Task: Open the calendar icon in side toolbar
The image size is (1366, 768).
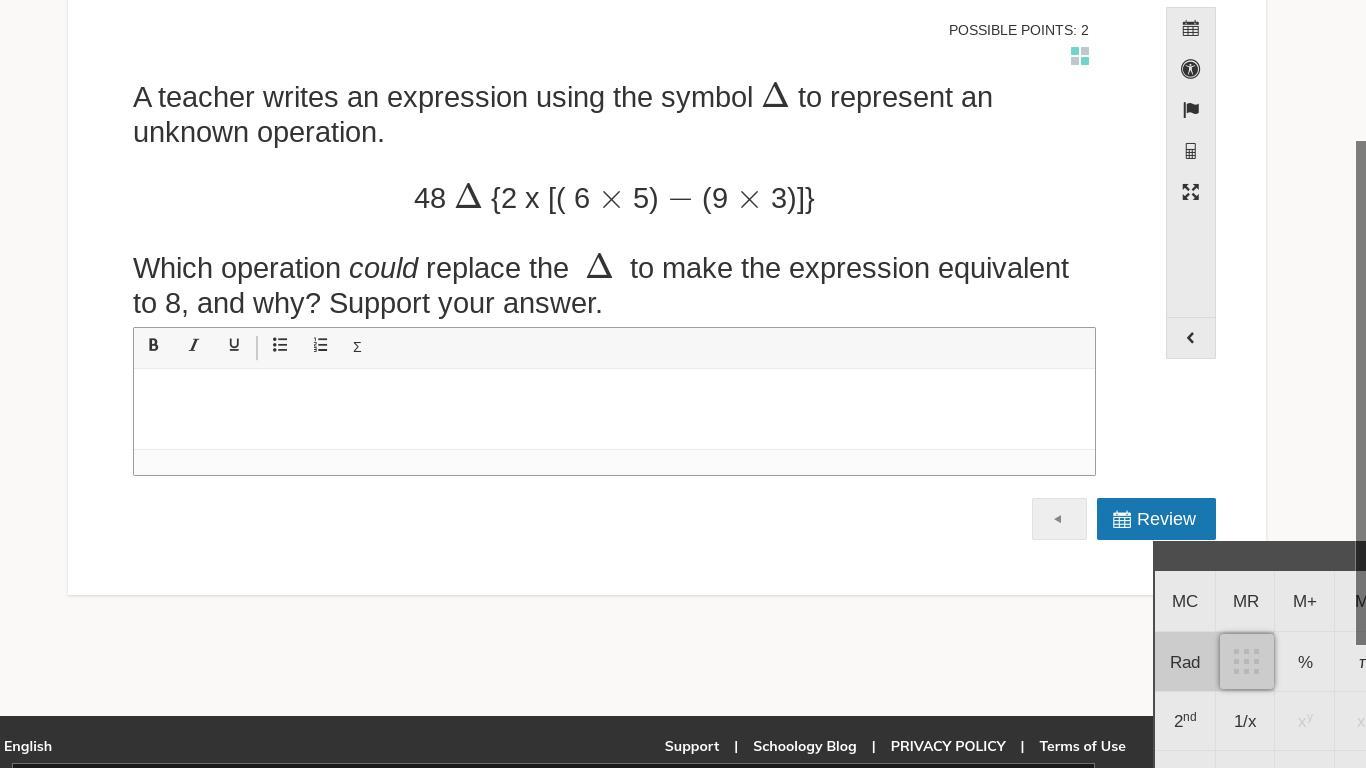Action: 1190,29
